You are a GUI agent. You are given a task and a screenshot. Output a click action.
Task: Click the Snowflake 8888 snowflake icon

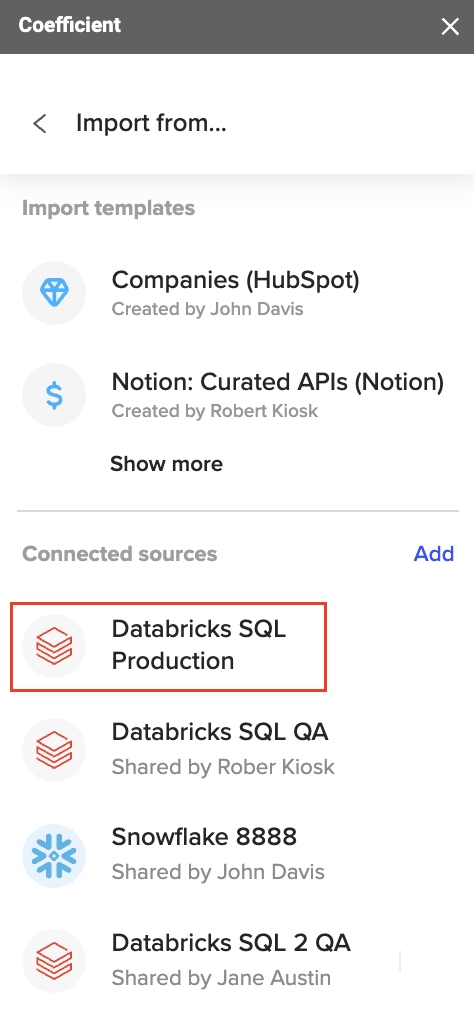pyautogui.click(x=54, y=856)
